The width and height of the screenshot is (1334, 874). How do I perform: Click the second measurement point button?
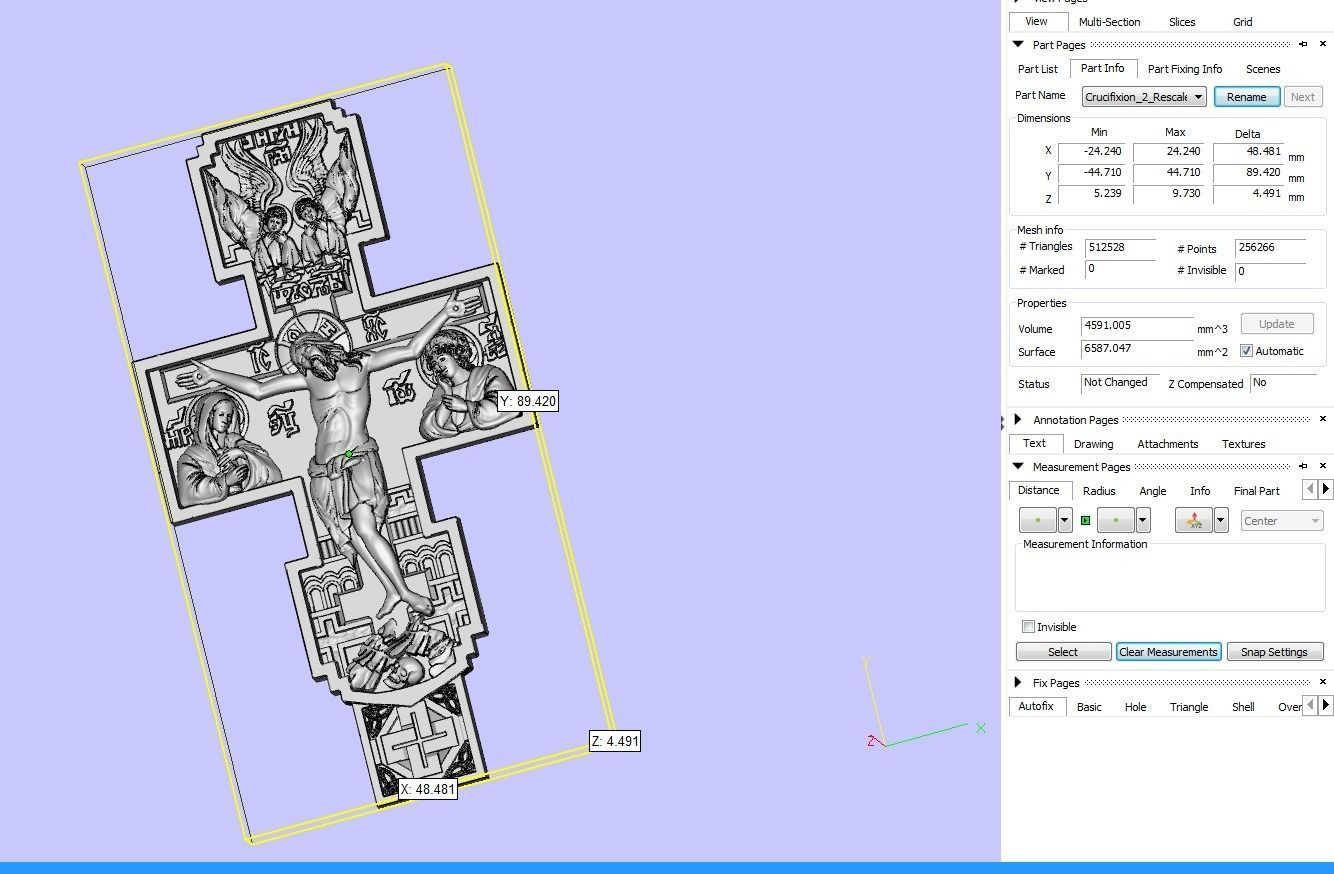pos(1116,520)
